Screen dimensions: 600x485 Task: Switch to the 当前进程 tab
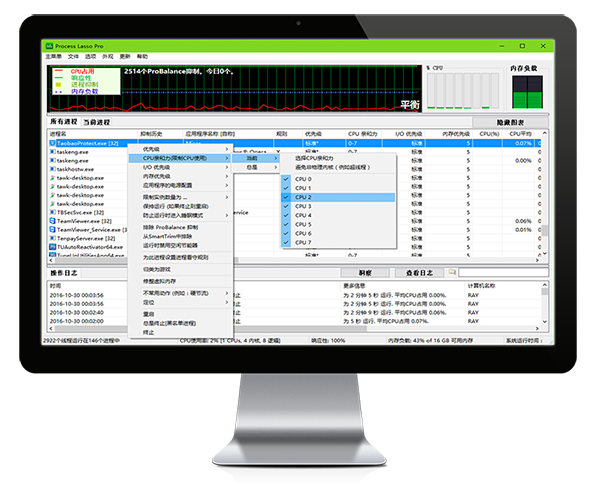point(97,122)
